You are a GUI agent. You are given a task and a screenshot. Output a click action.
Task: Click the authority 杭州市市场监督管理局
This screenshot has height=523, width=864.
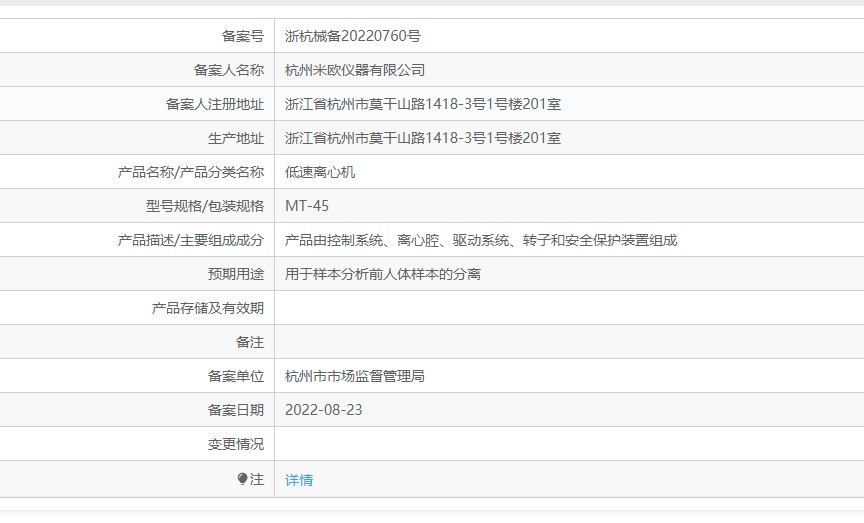[x=355, y=376]
